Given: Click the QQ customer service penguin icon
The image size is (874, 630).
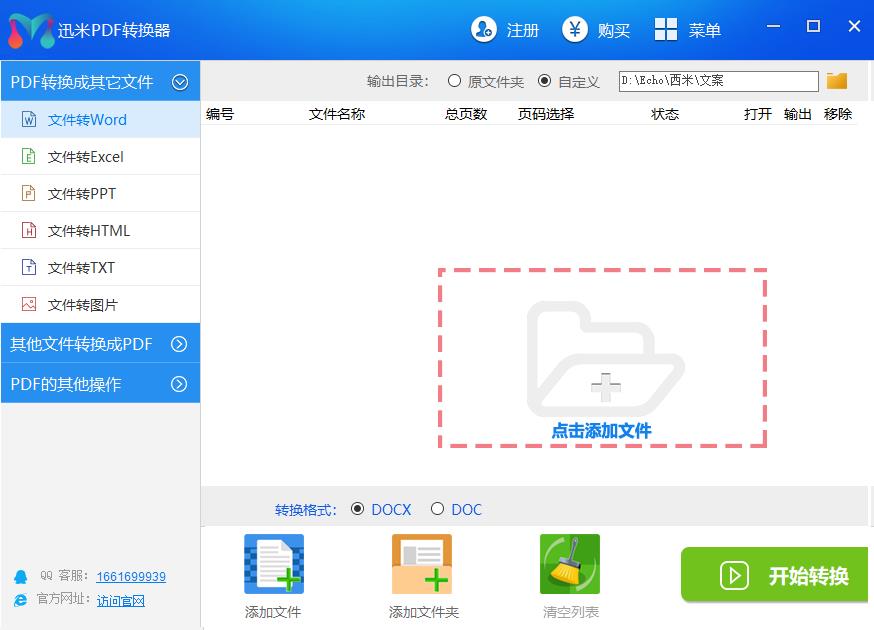Looking at the screenshot, I should (x=21, y=577).
